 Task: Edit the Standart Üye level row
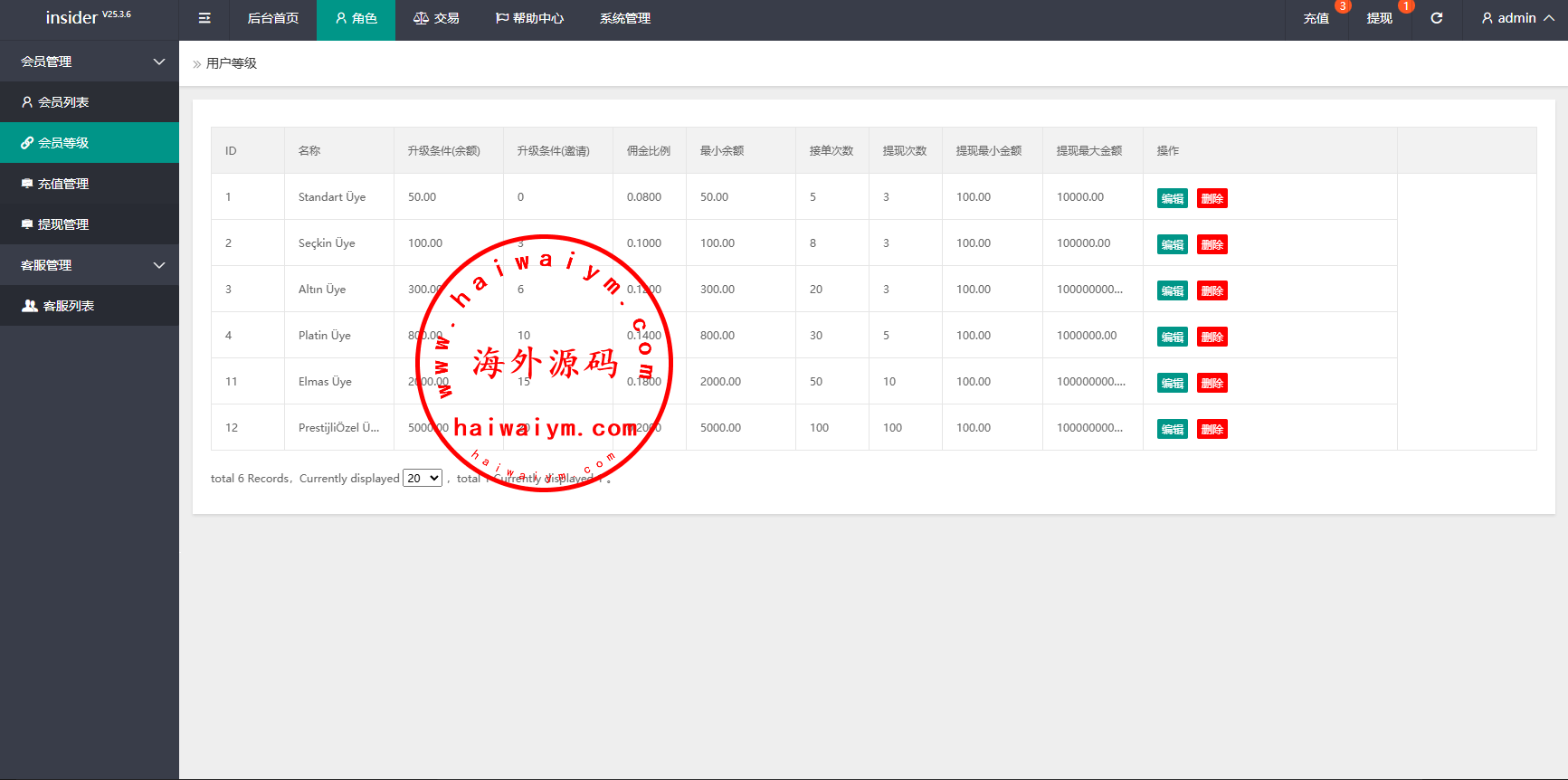[x=1172, y=199]
